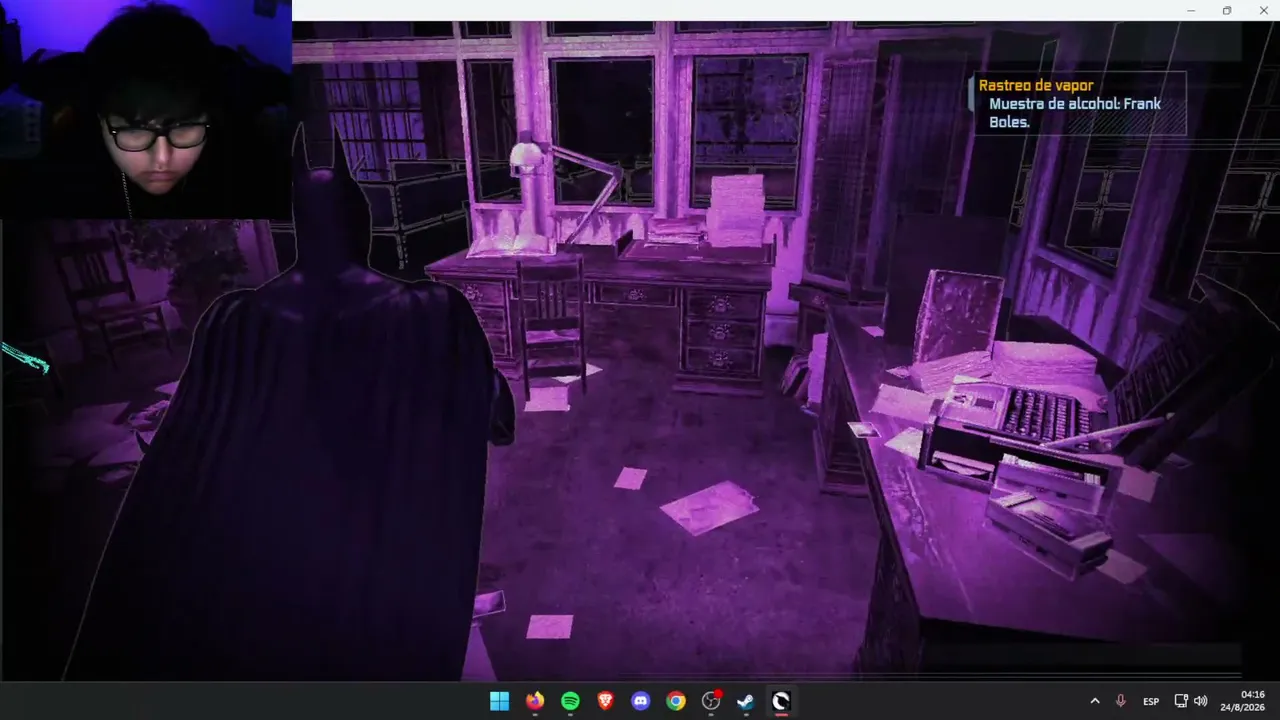Minimize the game window

[x=1191, y=10]
